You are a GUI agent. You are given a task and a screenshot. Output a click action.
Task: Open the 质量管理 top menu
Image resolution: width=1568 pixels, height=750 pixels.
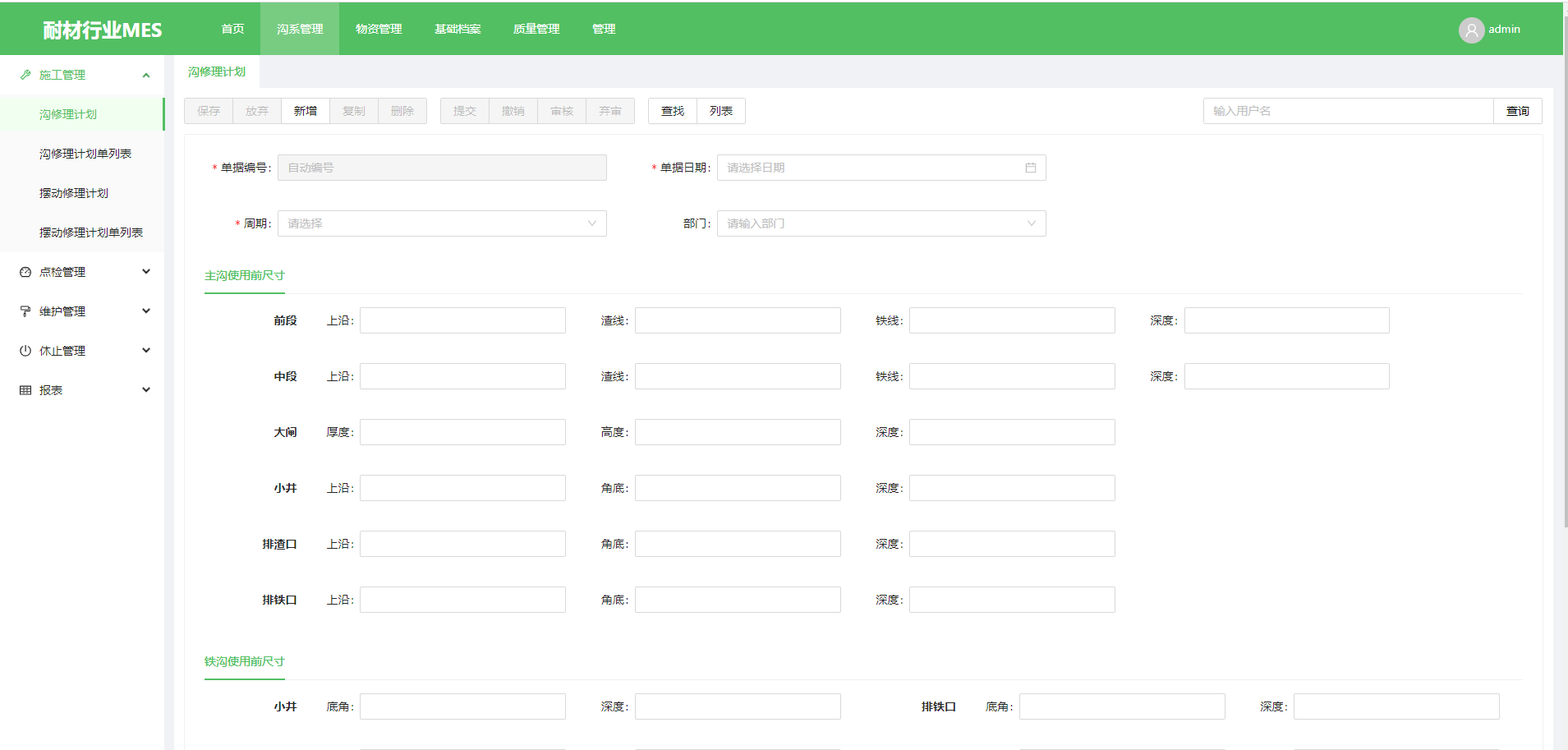pos(536,29)
